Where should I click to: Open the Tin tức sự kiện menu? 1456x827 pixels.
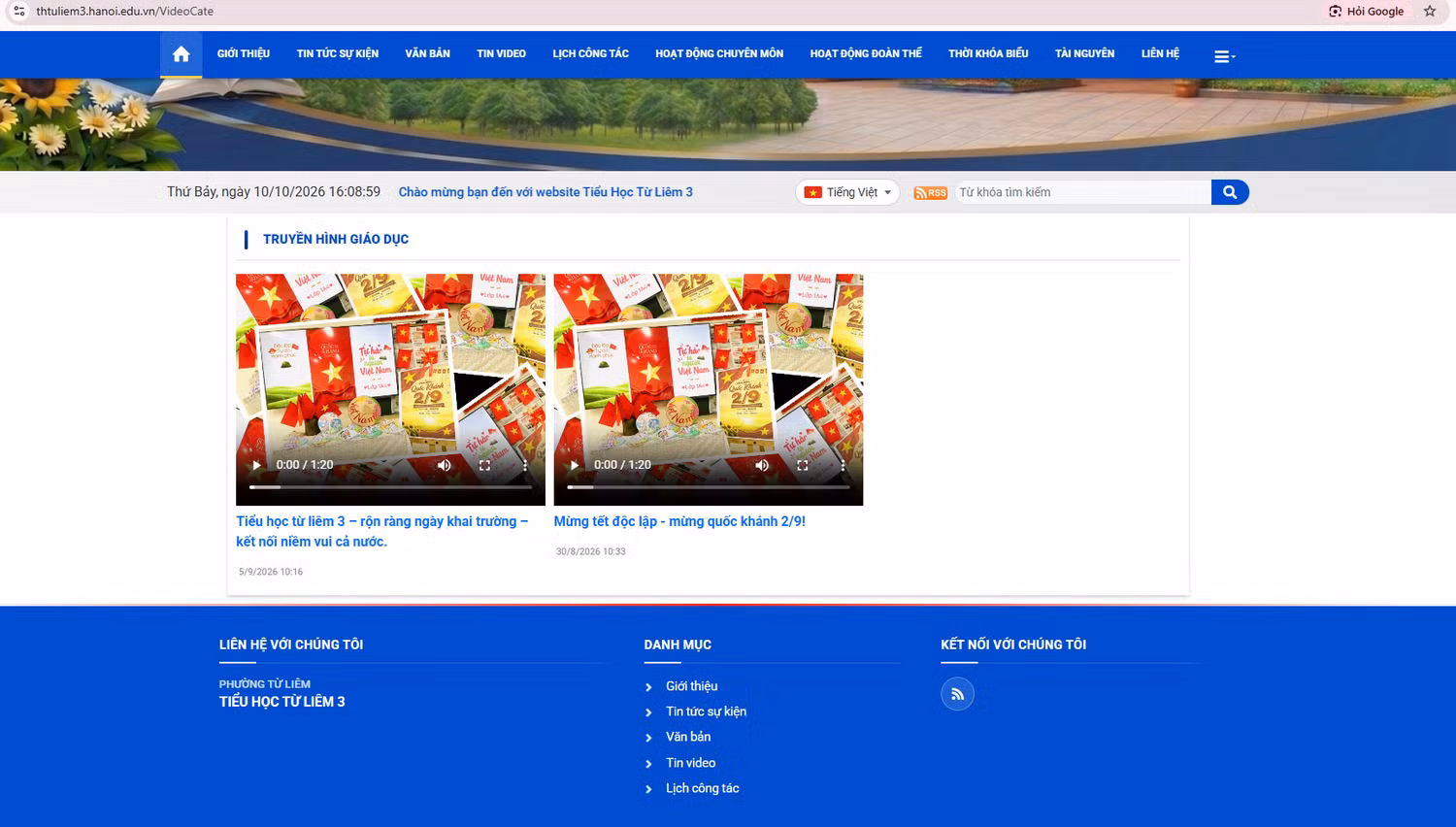[338, 54]
